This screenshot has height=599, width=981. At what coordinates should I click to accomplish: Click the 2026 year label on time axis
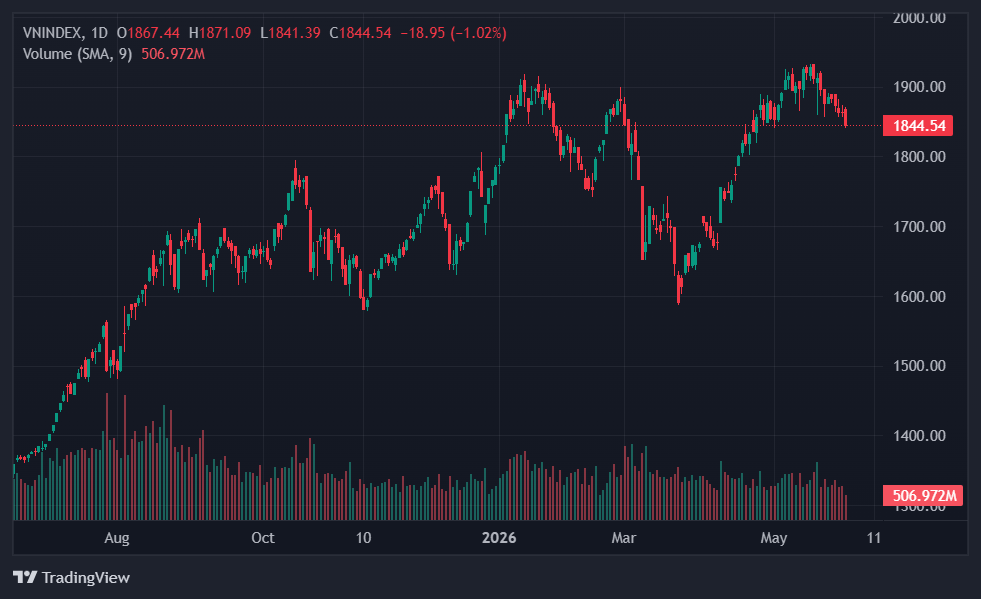point(499,538)
